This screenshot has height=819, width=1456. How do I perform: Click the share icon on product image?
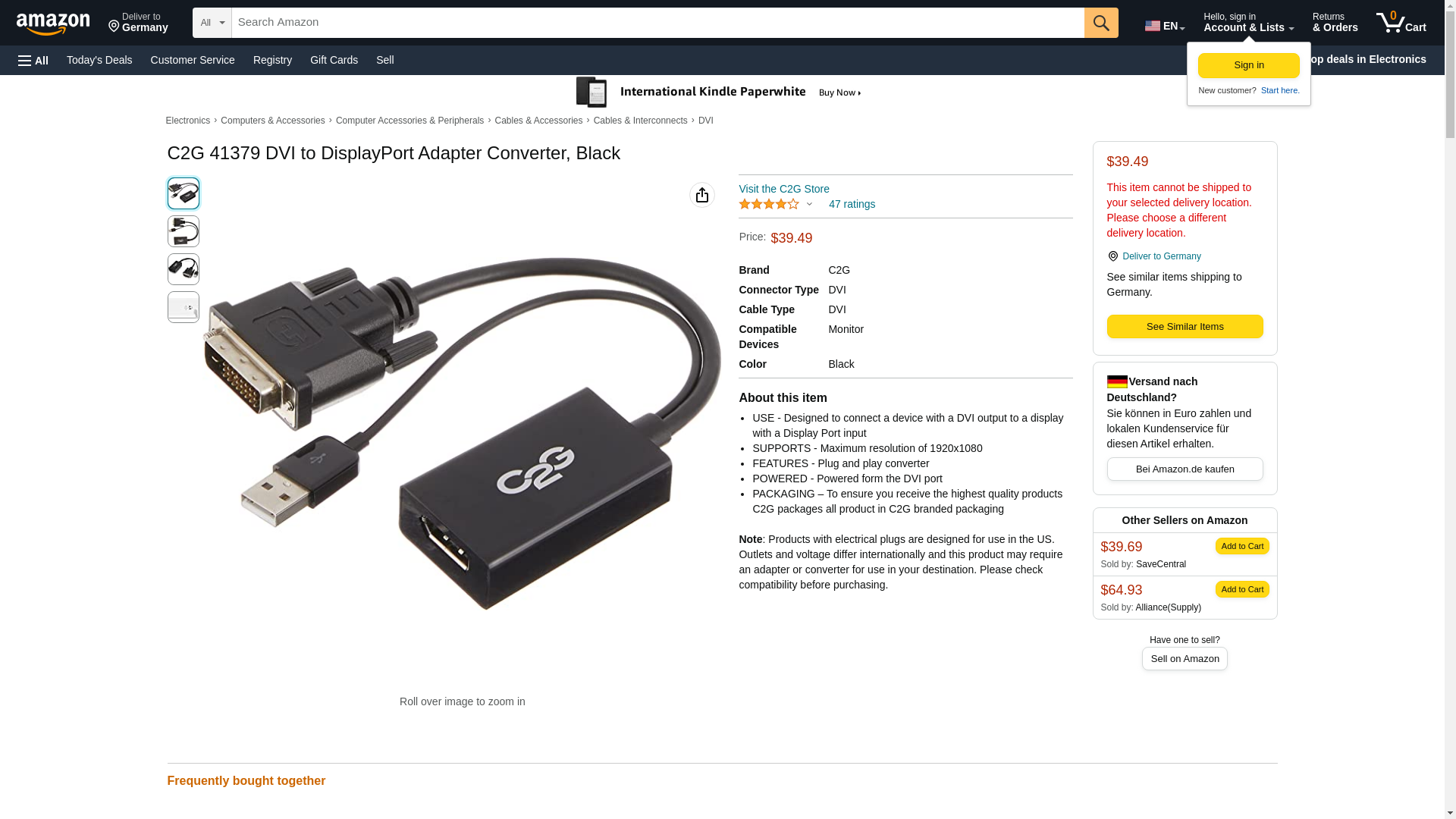click(x=702, y=195)
